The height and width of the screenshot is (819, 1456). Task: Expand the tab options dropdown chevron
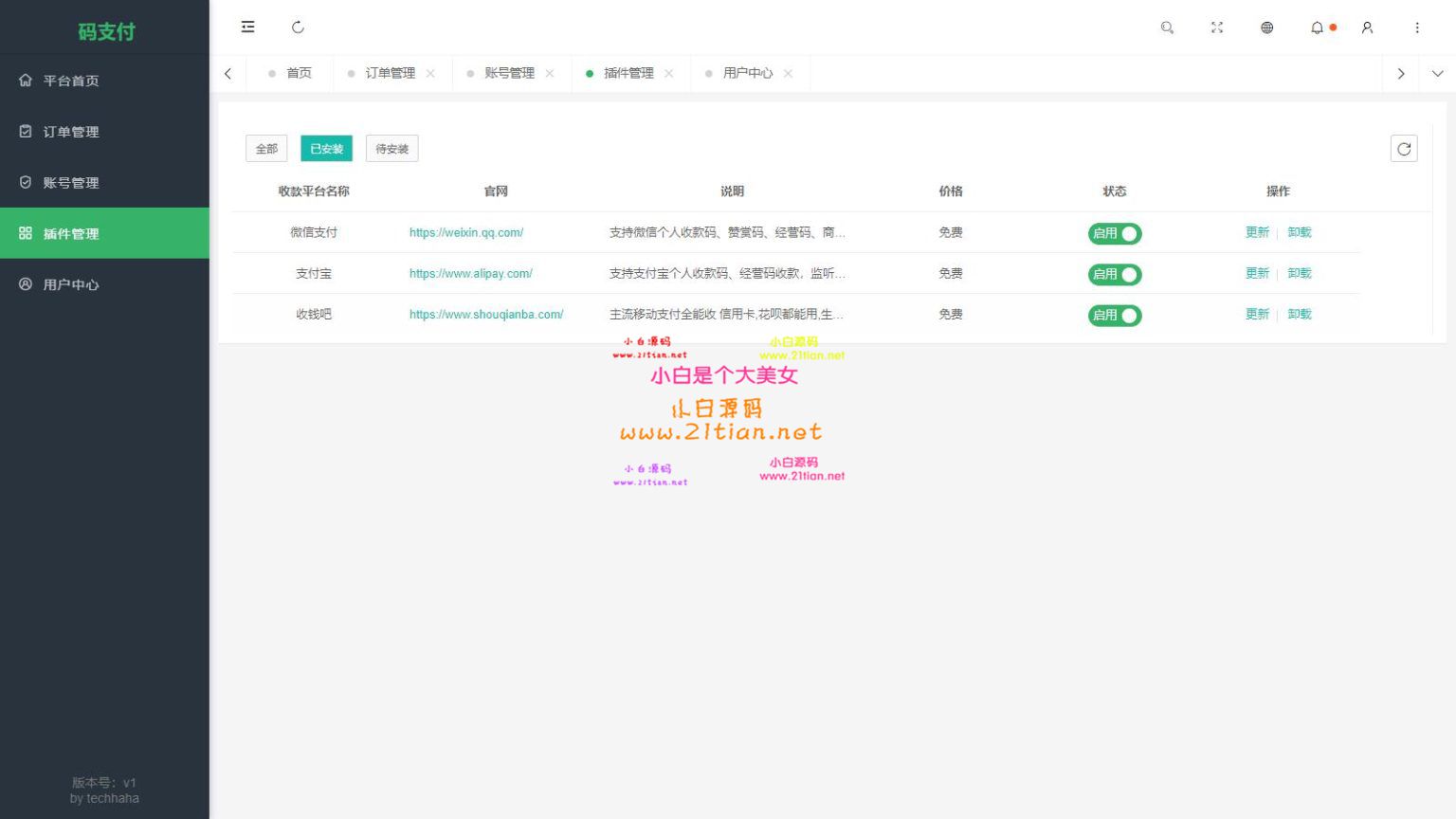(x=1437, y=73)
